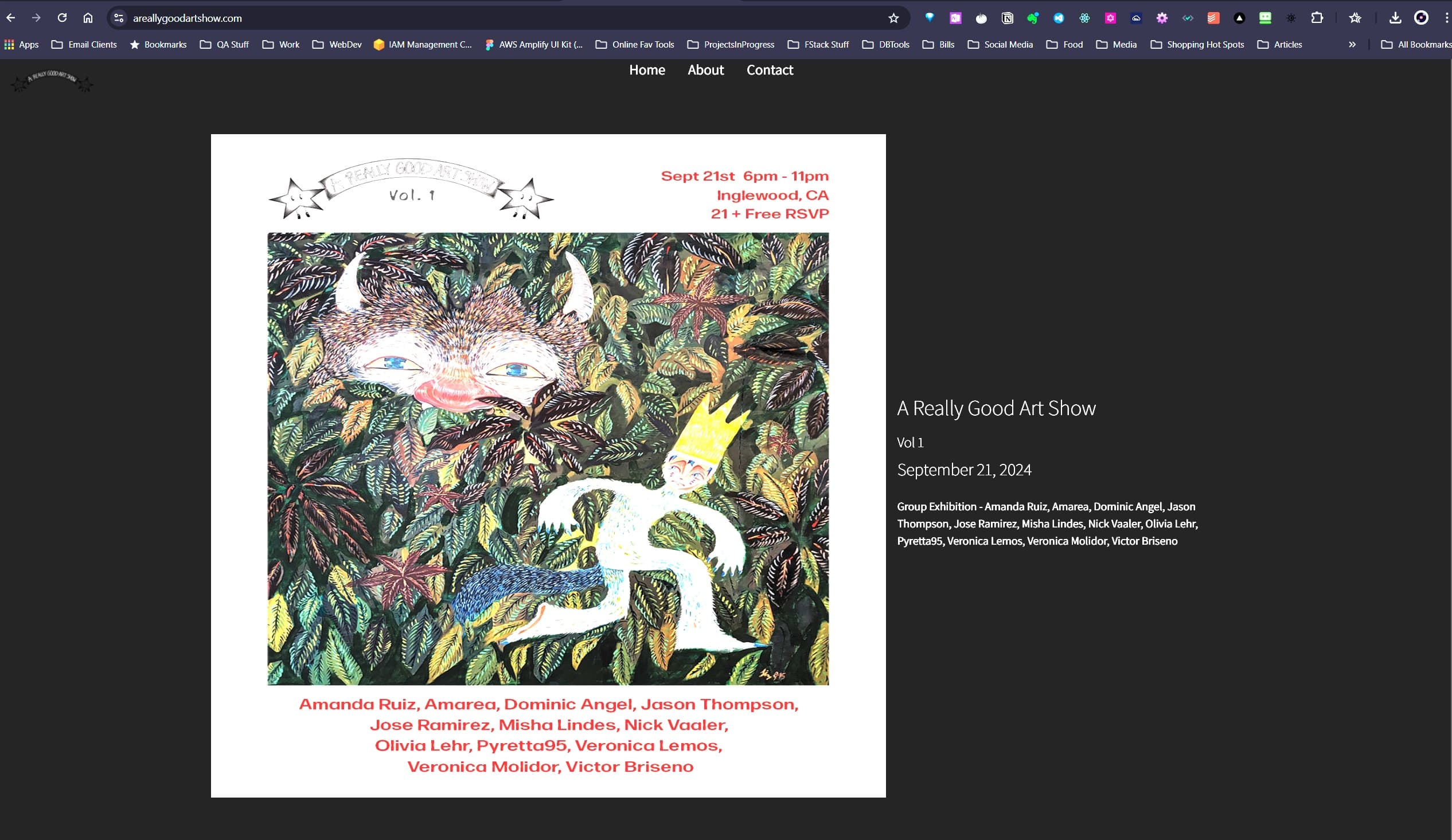
Task: Open the Evernote Web Clipper extension
Action: pos(1033,18)
